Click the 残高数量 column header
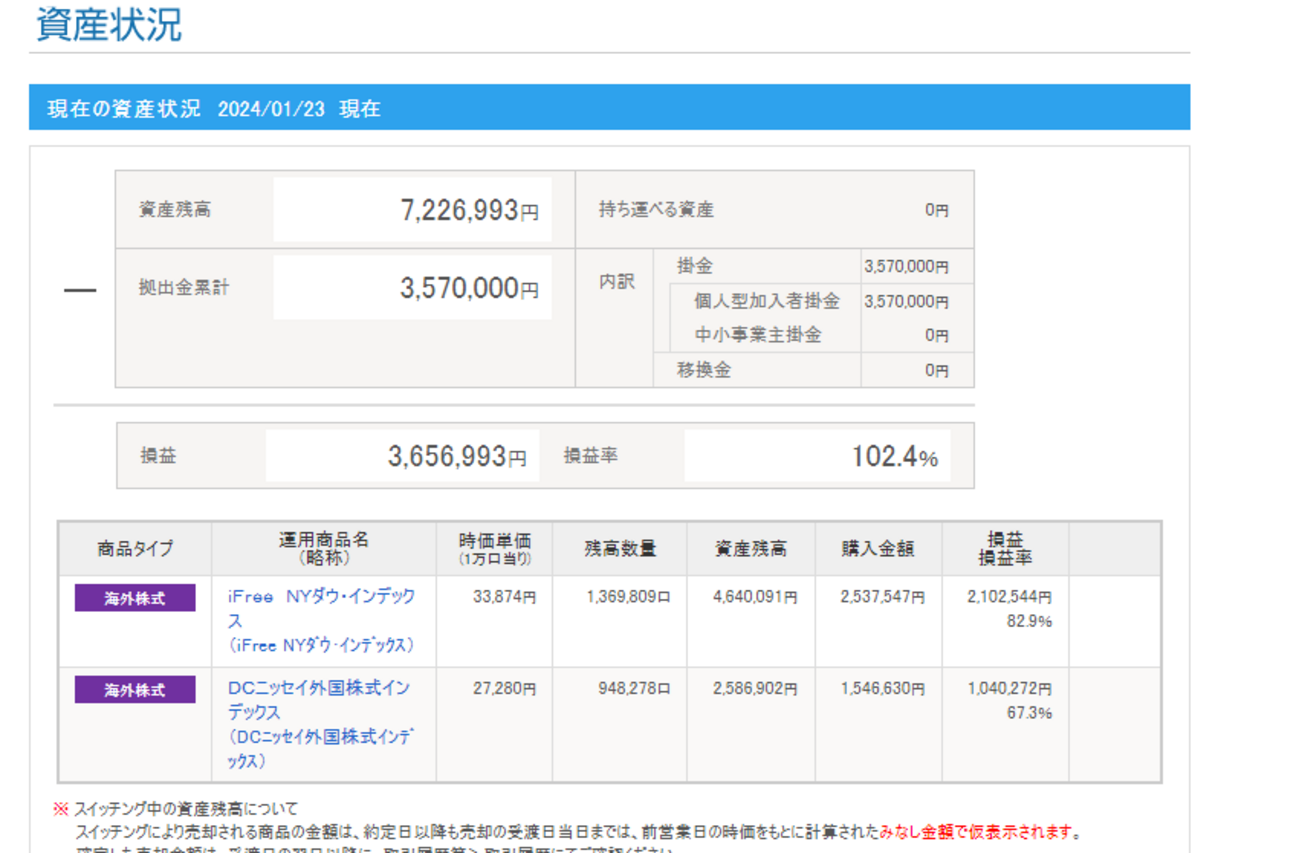This screenshot has height=853, width=1299. pos(620,549)
